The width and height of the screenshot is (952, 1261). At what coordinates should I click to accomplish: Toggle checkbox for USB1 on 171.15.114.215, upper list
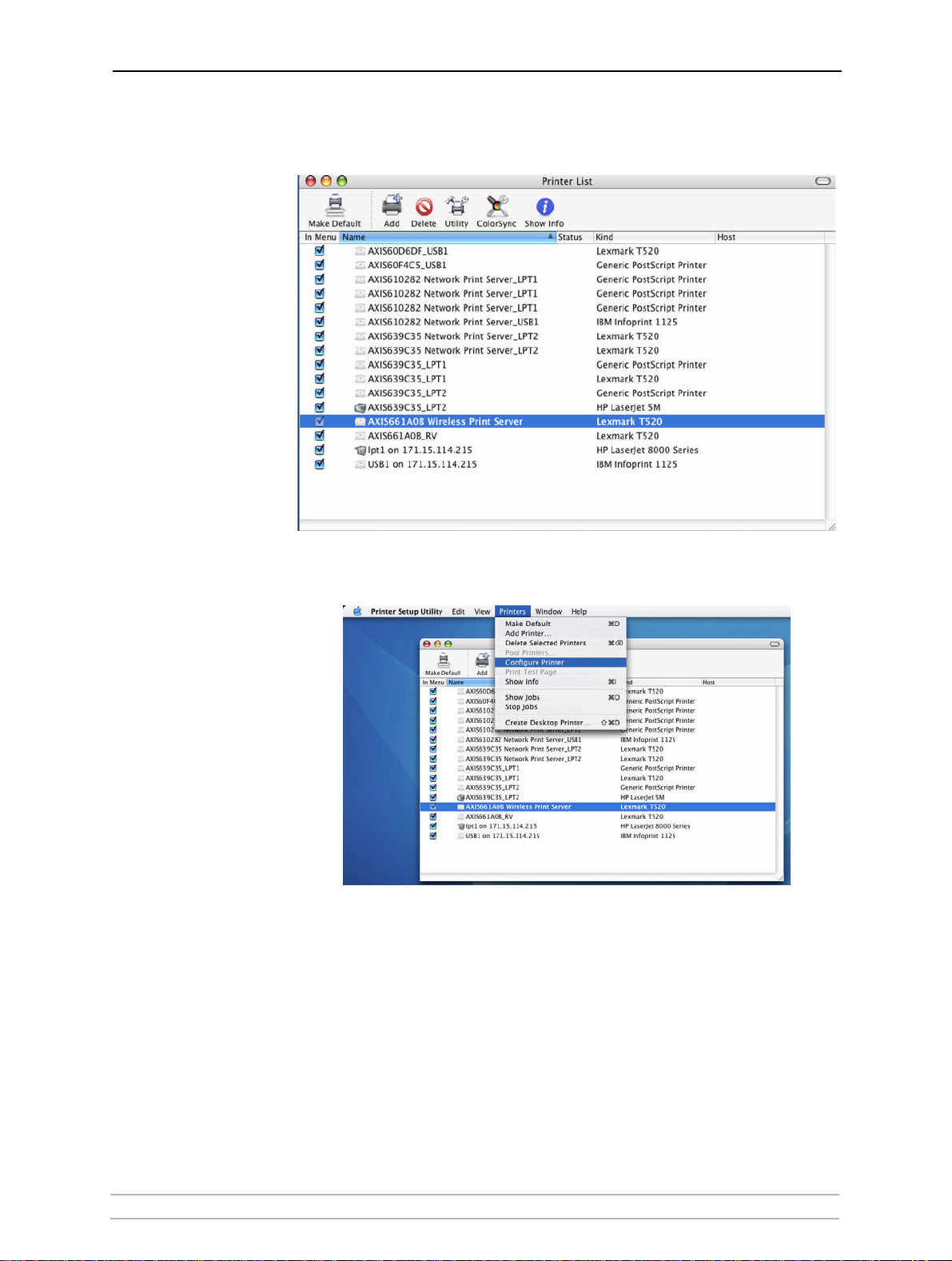click(x=320, y=464)
